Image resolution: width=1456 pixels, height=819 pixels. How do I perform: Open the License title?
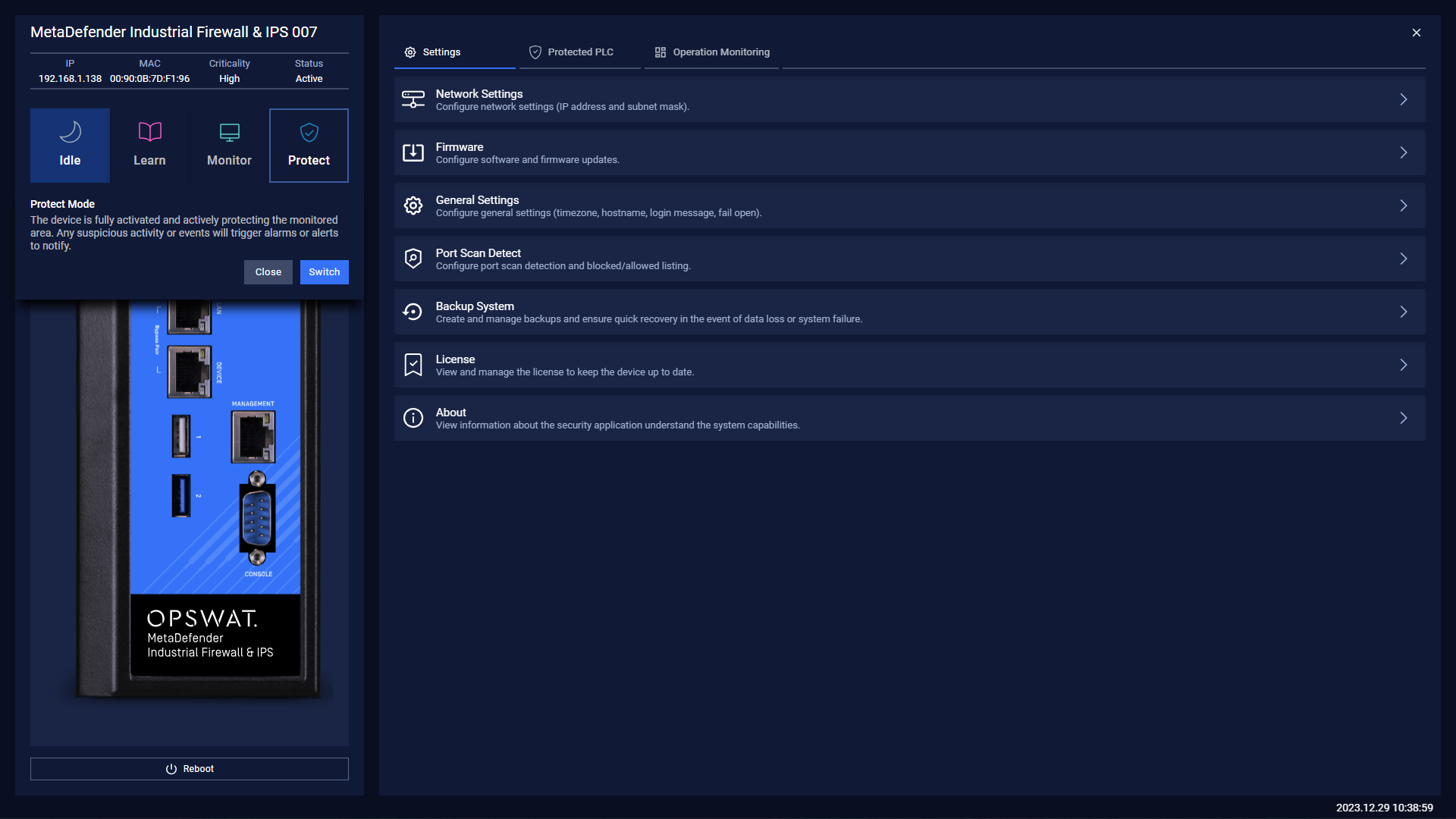pyautogui.click(x=455, y=359)
